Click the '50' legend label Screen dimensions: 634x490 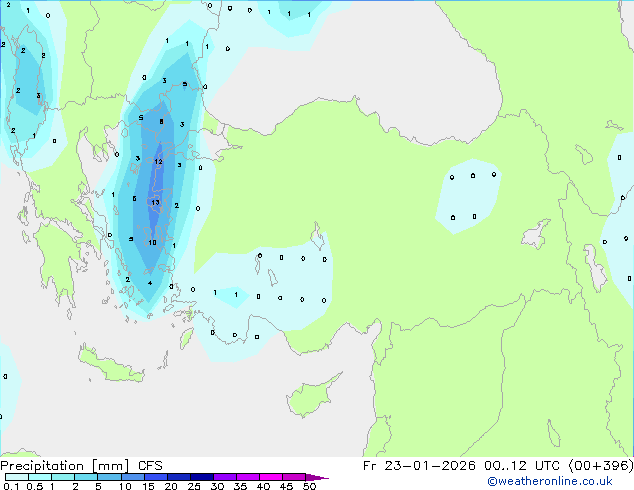310,486
